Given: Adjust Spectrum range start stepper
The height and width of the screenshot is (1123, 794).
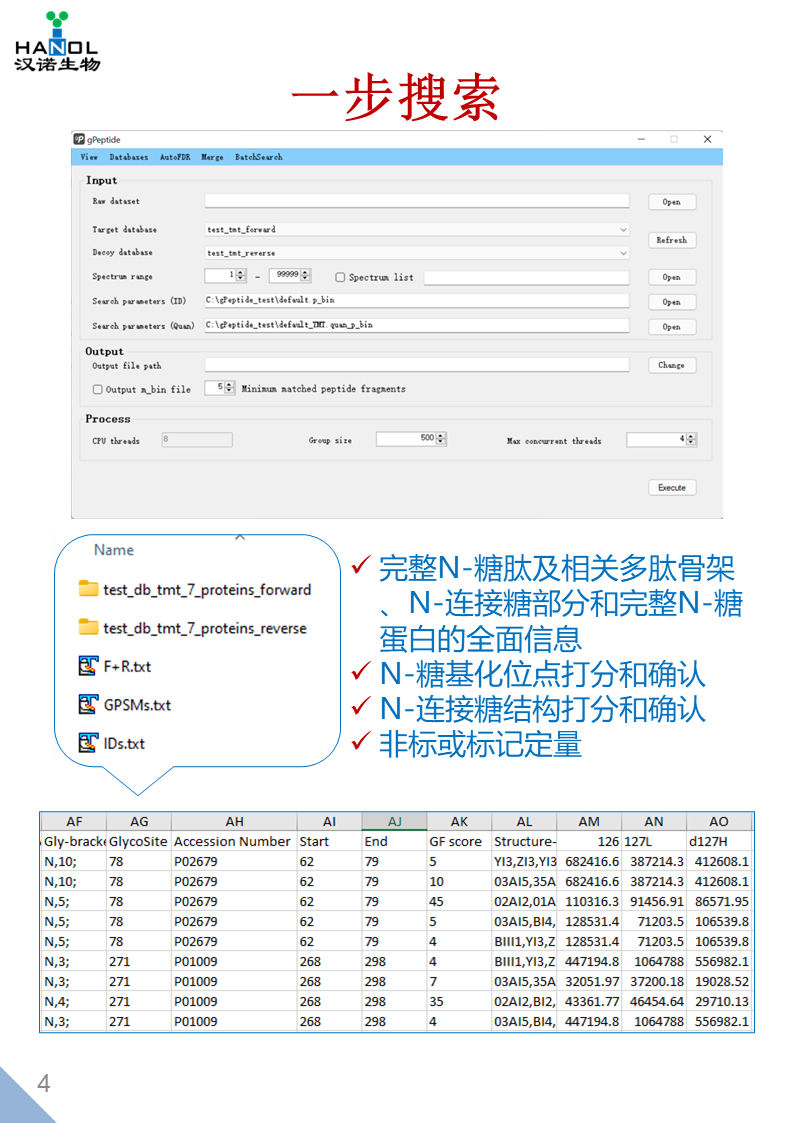Looking at the screenshot, I should point(241,275).
